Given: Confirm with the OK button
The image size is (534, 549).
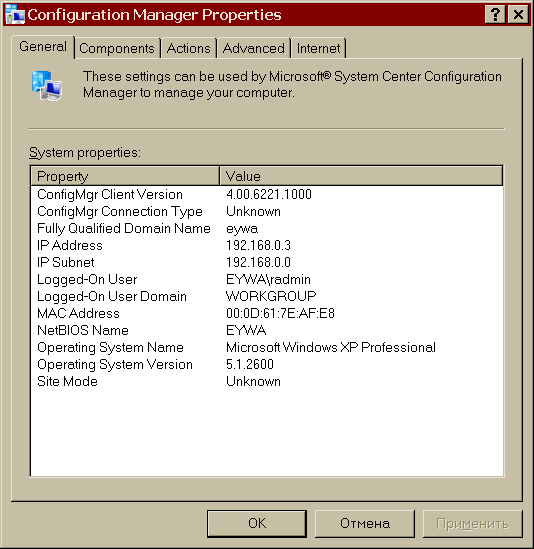Looking at the screenshot, I should 257,523.
